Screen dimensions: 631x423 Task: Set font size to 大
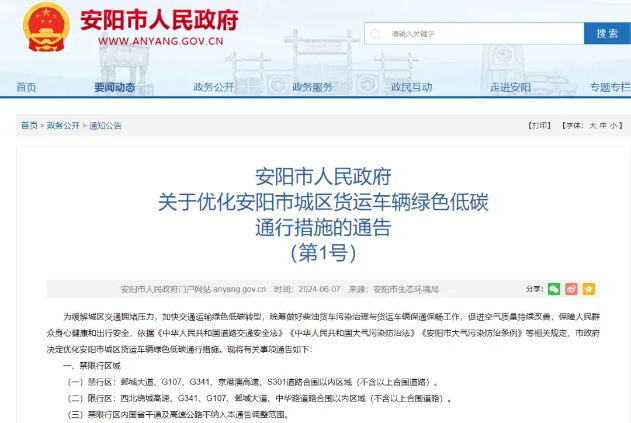(592, 126)
